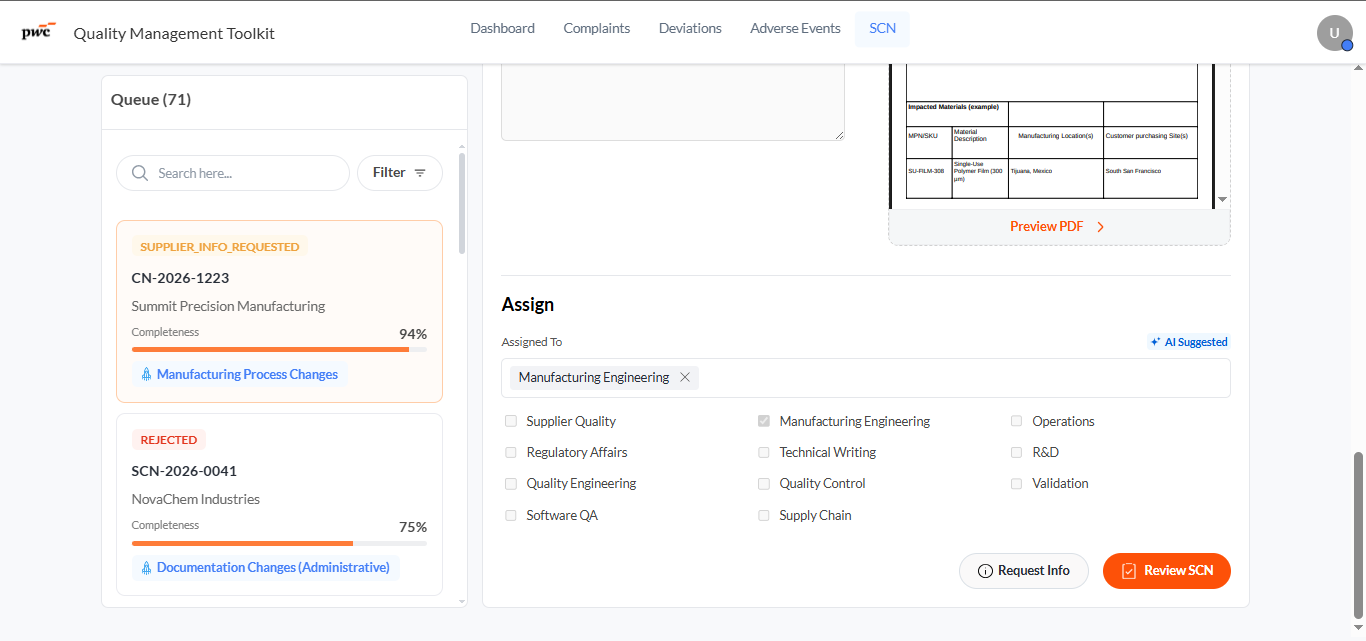Screen dimensions: 1366x641
Task: Enable the Regulatory Affairs checkbox
Action: coord(511,453)
